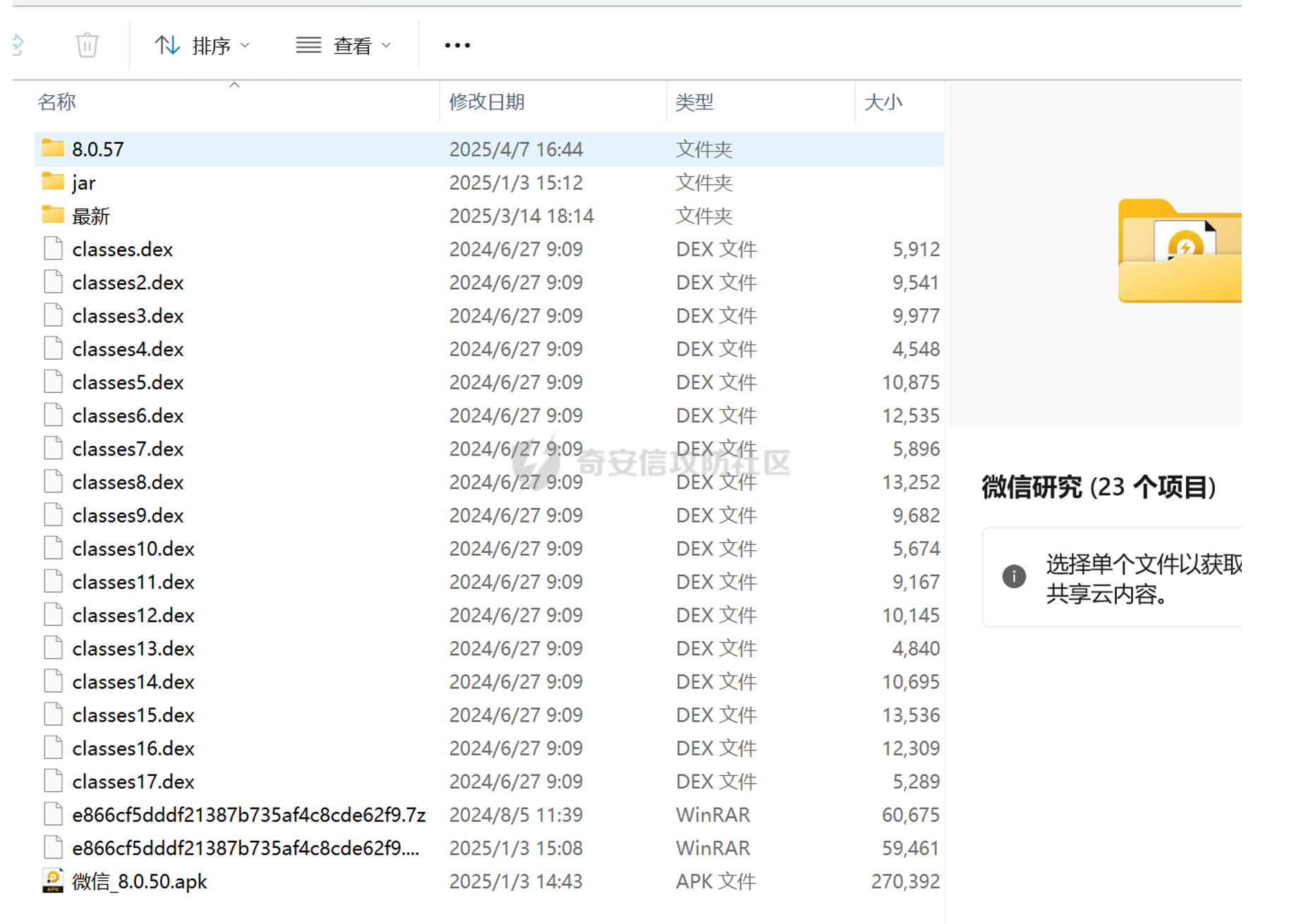Select truncated e866cf5dddf21387b735af4c8cde62f9.... file
This screenshot has height=924, width=1306.
point(246,848)
